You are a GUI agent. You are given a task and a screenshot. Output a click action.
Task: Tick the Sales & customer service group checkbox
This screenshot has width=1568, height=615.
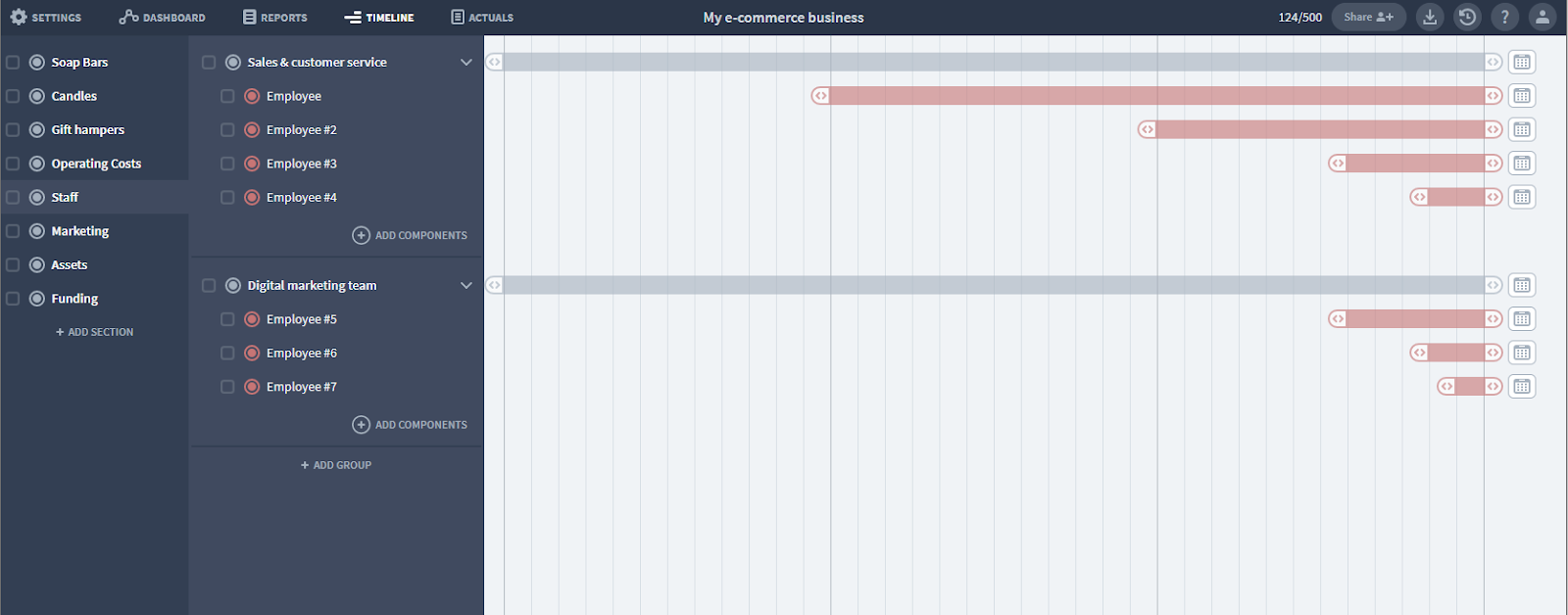(x=209, y=62)
